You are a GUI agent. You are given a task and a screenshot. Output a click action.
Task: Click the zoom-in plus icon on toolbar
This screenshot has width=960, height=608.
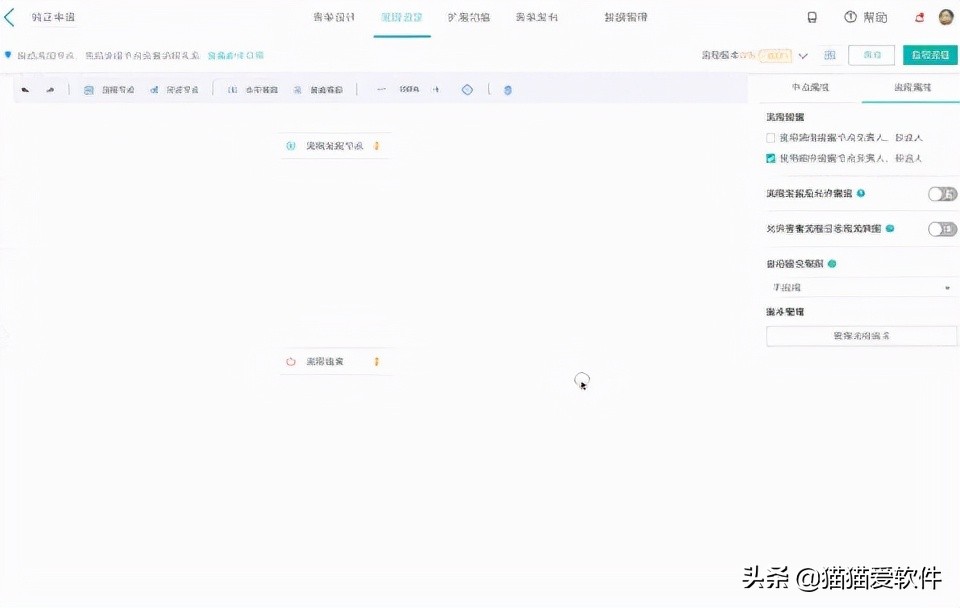(x=434, y=89)
